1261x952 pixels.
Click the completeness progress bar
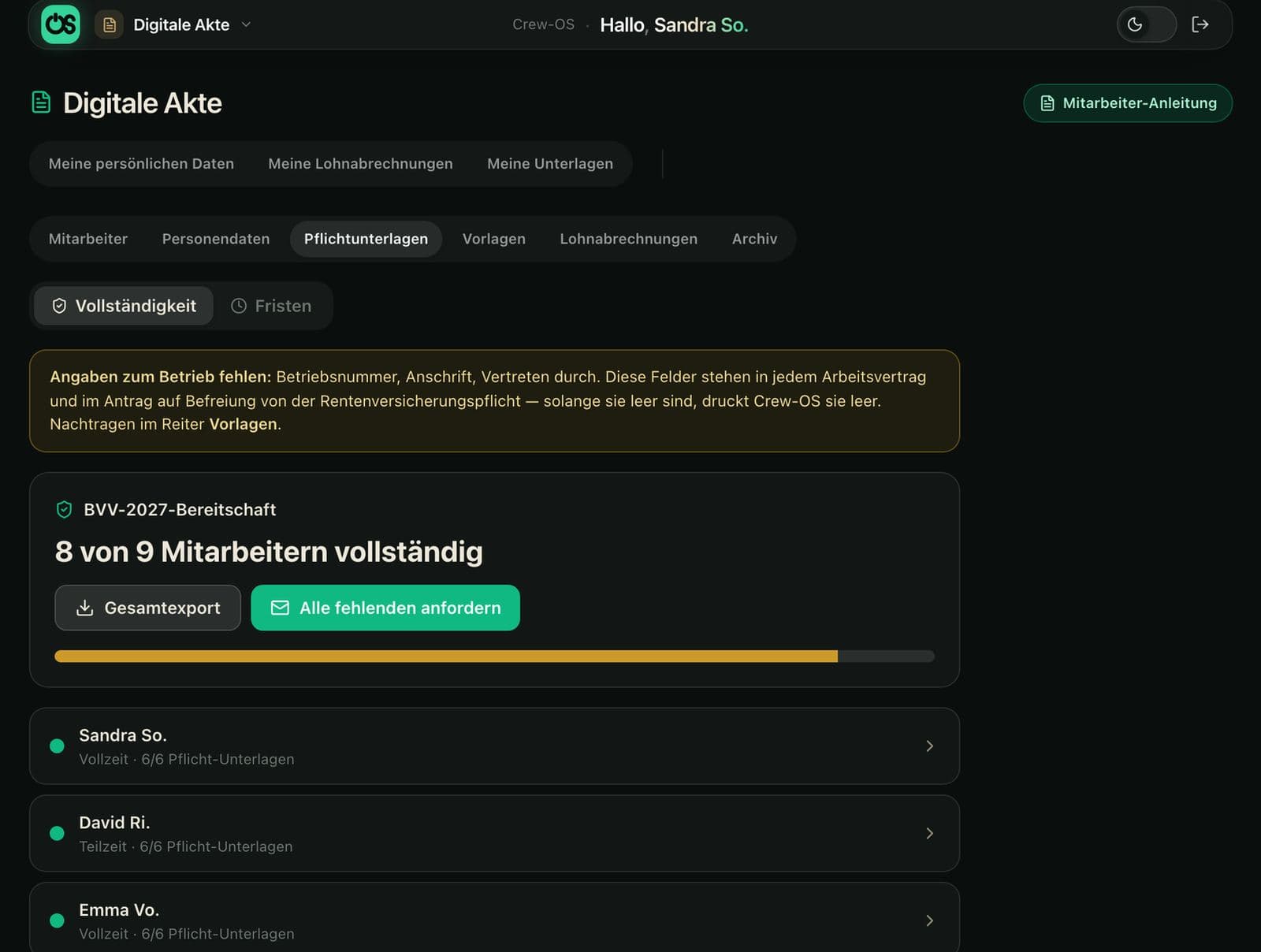click(x=494, y=656)
